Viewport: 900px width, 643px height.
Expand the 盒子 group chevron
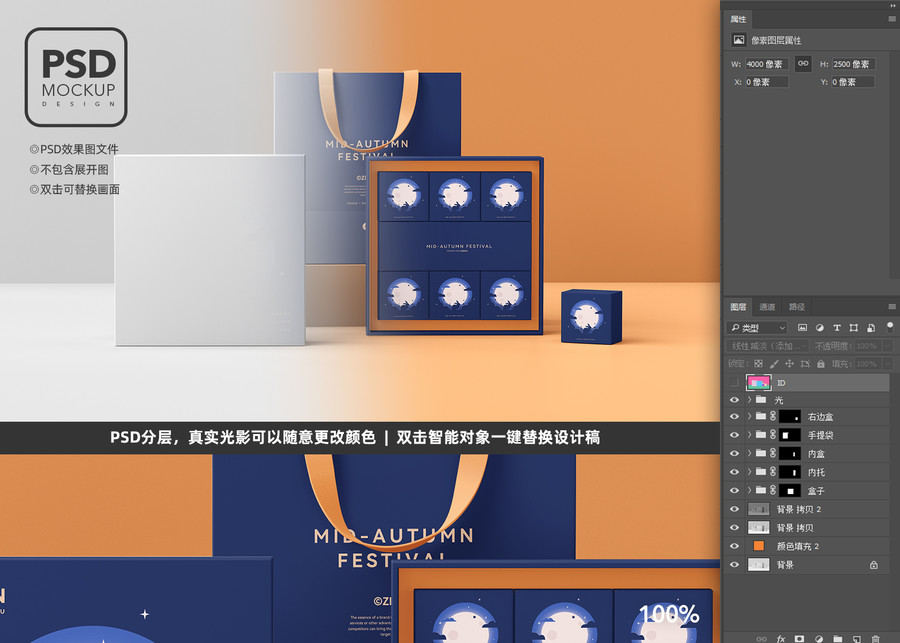(x=749, y=490)
